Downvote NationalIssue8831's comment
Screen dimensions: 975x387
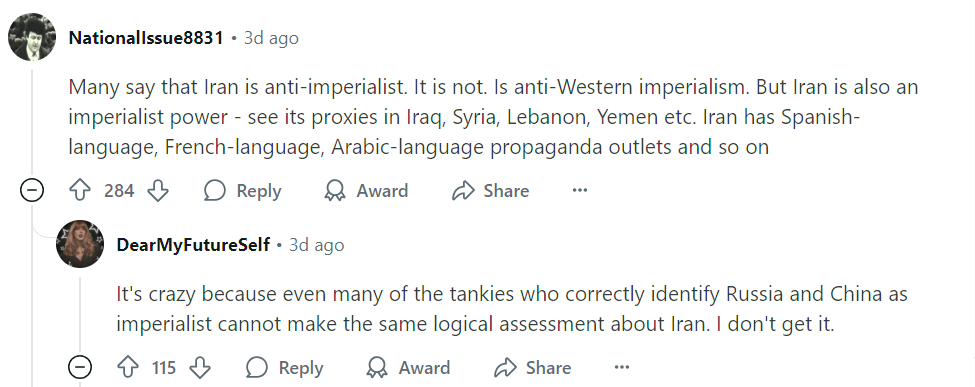click(x=158, y=190)
